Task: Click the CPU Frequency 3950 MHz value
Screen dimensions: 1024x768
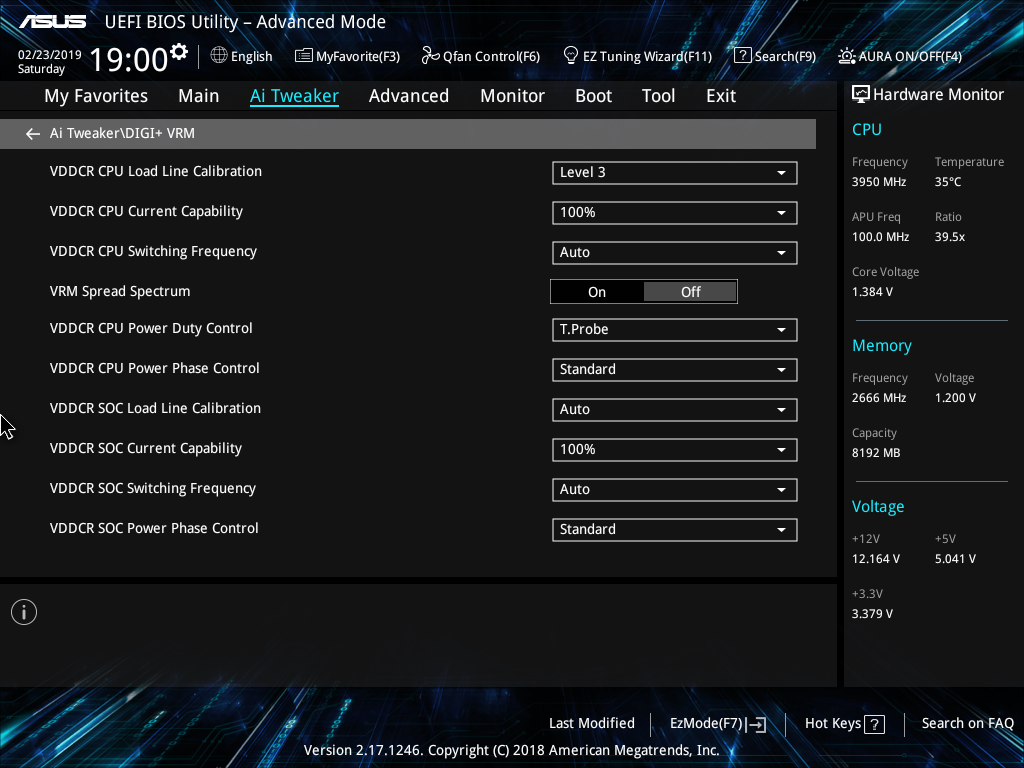Action: tap(879, 182)
